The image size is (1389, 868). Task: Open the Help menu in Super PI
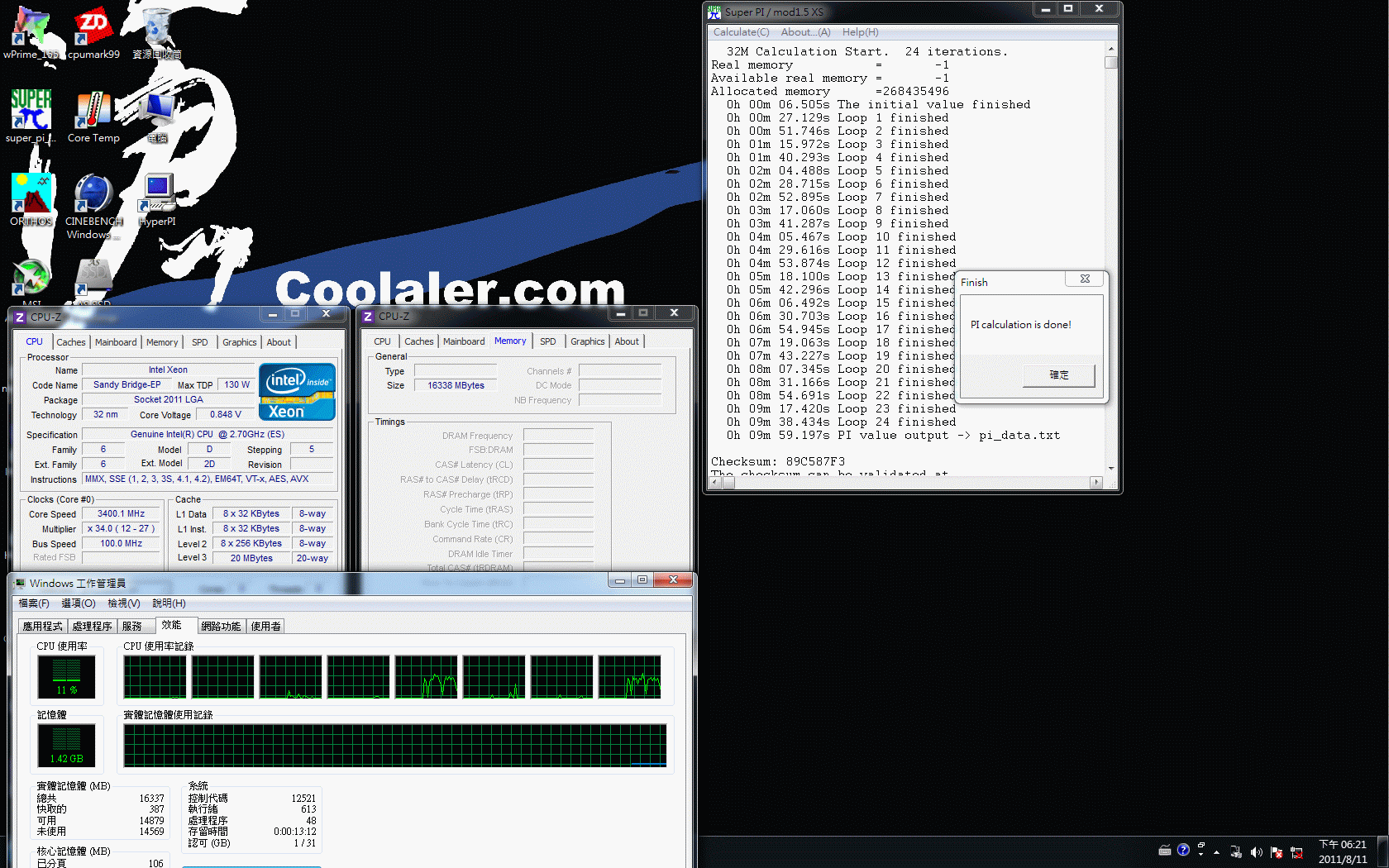tap(860, 32)
